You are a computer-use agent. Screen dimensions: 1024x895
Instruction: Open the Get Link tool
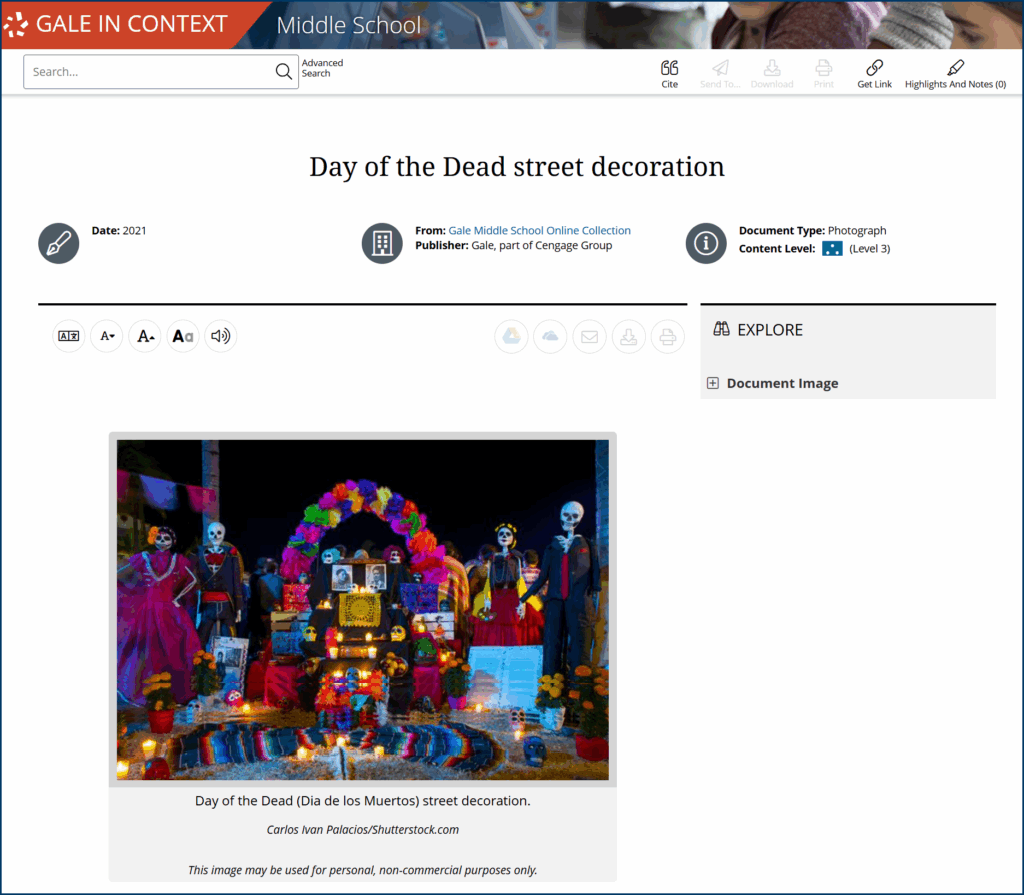tap(874, 68)
